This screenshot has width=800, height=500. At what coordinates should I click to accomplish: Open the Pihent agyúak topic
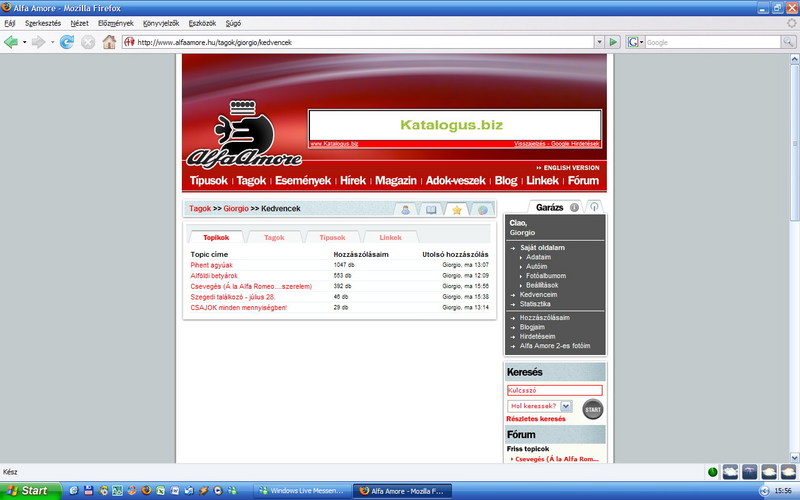tap(211, 265)
